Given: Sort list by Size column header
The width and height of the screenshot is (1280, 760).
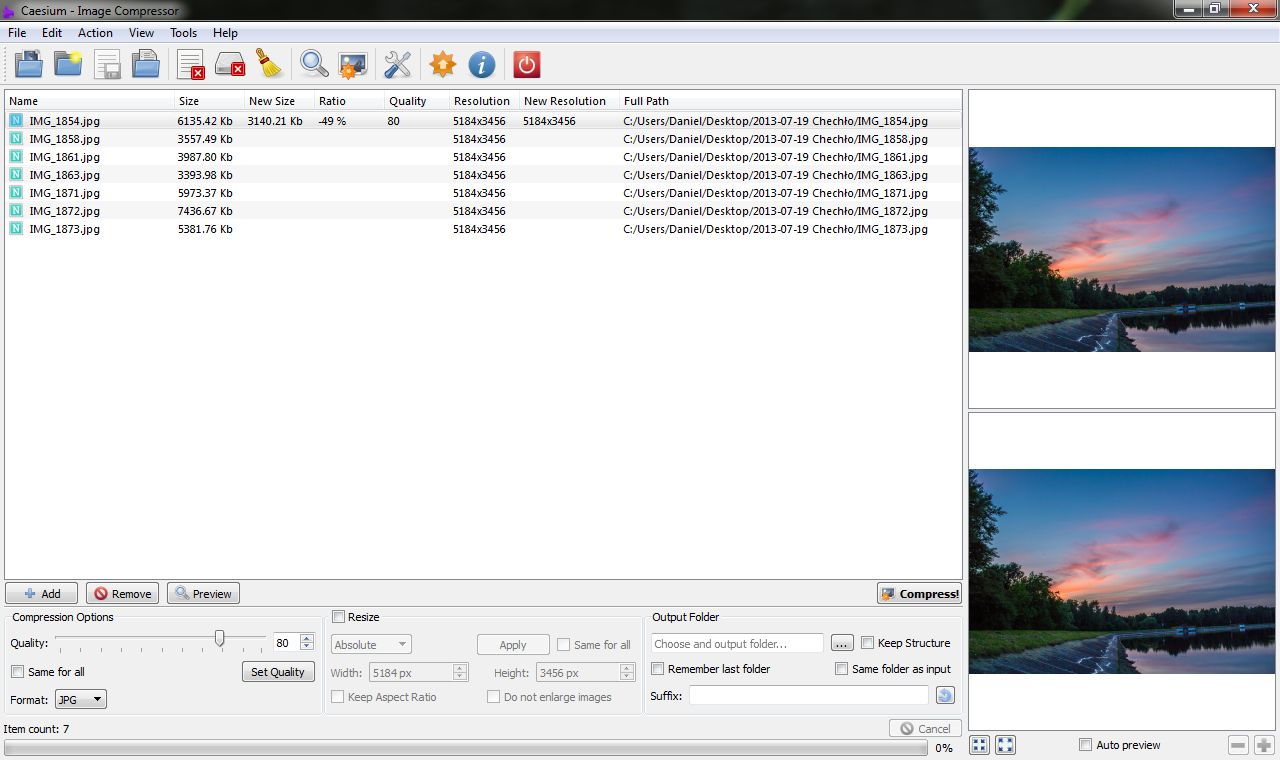Looking at the screenshot, I should coord(209,101).
